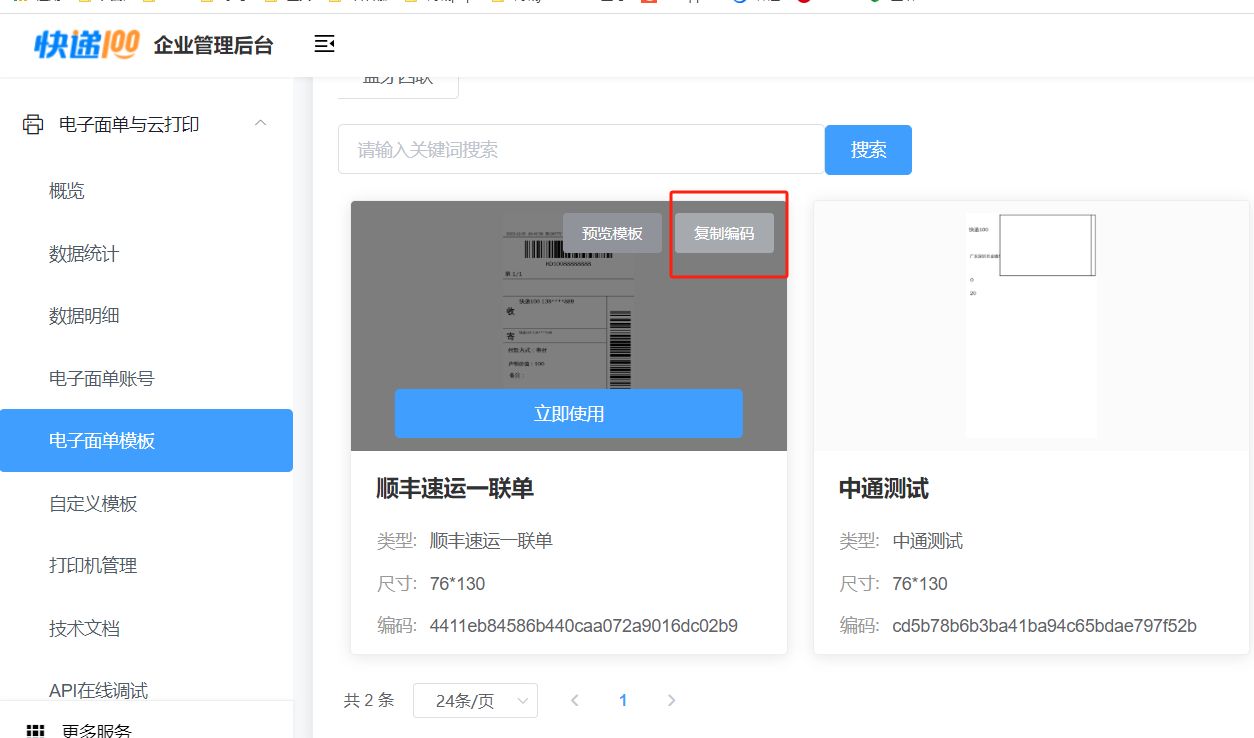Select the 电子面单模板 menu item
This screenshot has width=1254, height=738.
(146, 440)
